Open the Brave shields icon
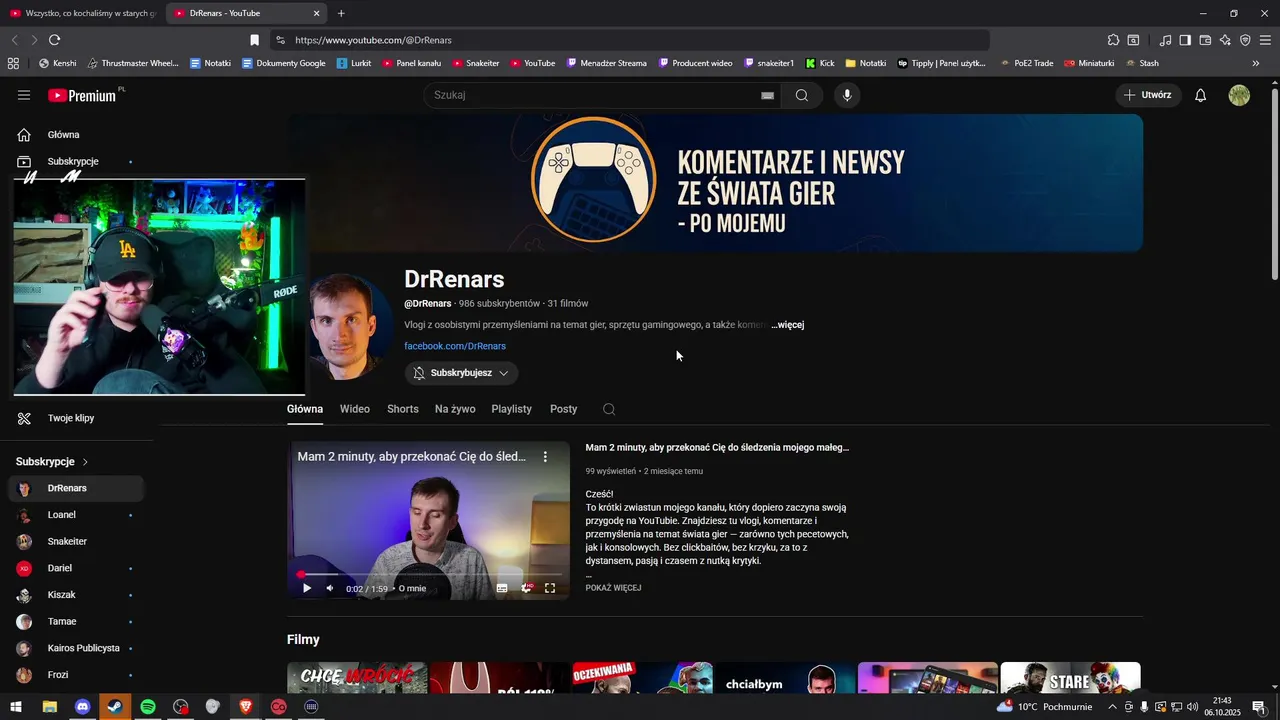This screenshot has width=1280, height=720. (x=1245, y=40)
